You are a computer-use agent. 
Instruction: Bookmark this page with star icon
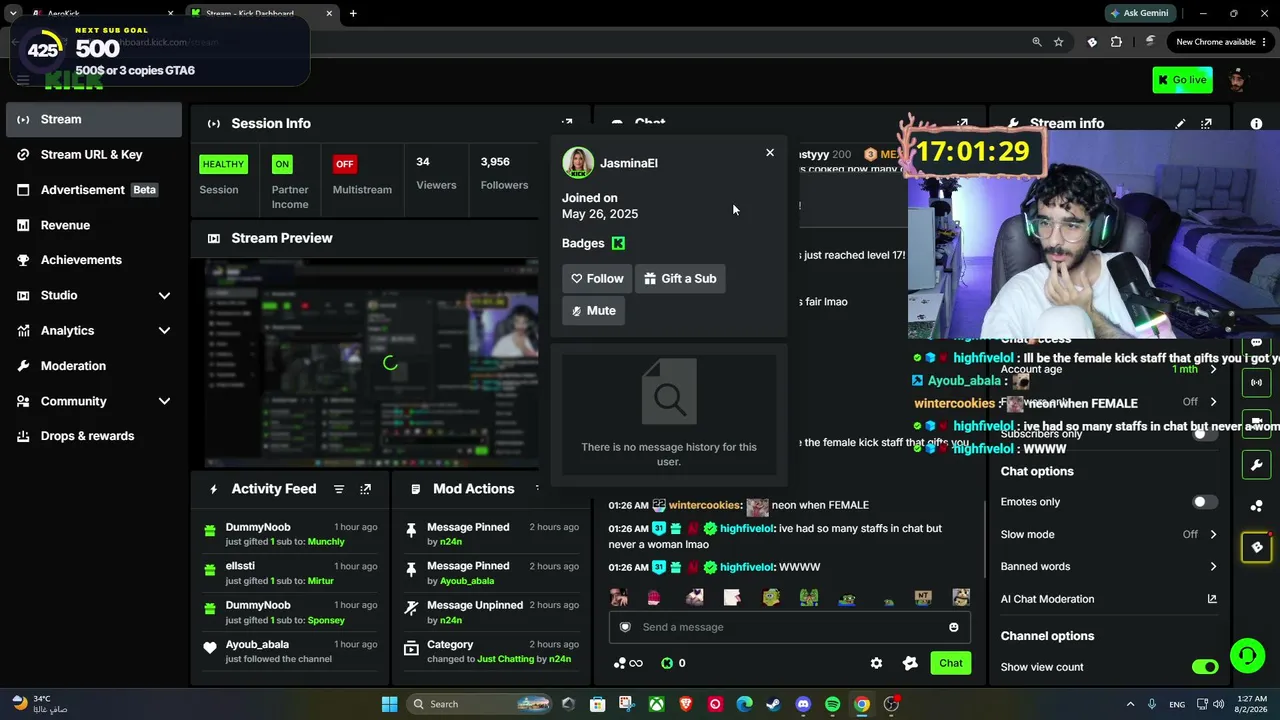click(1058, 42)
